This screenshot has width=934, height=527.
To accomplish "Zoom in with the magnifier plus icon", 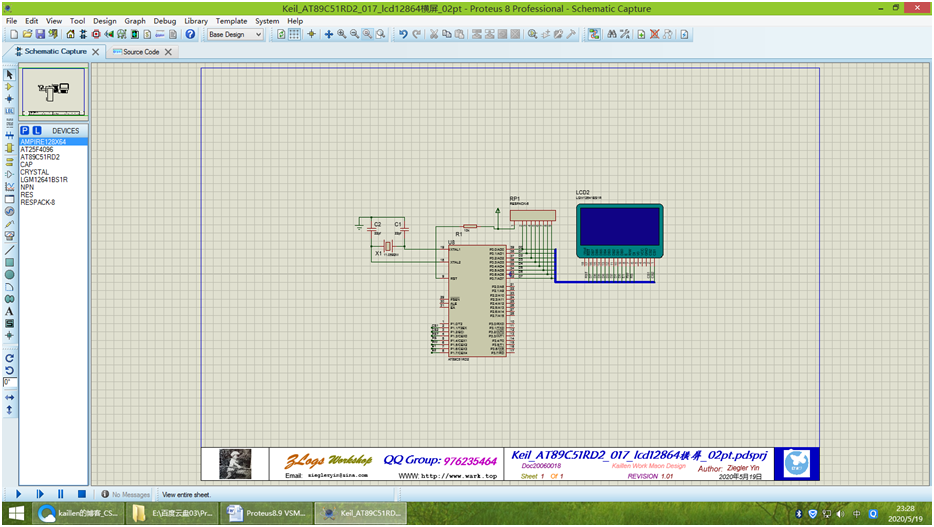I will click(341, 35).
